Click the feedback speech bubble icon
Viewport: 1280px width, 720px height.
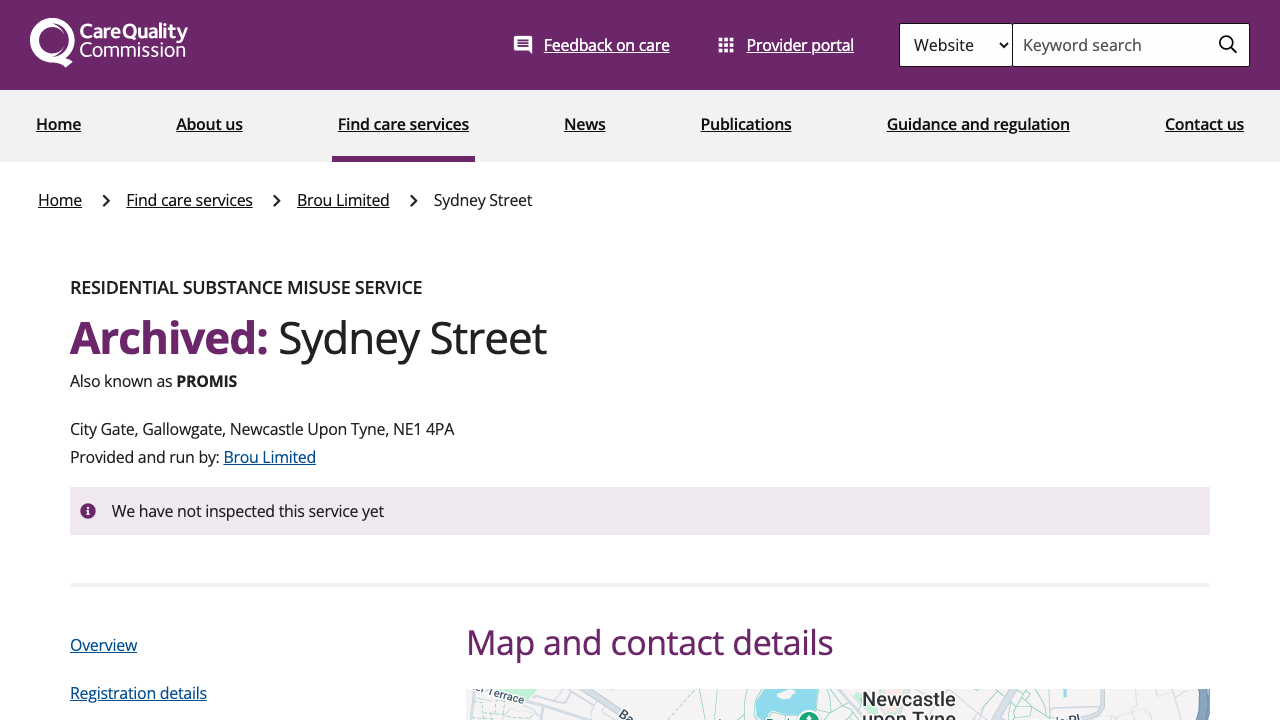[523, 45]
